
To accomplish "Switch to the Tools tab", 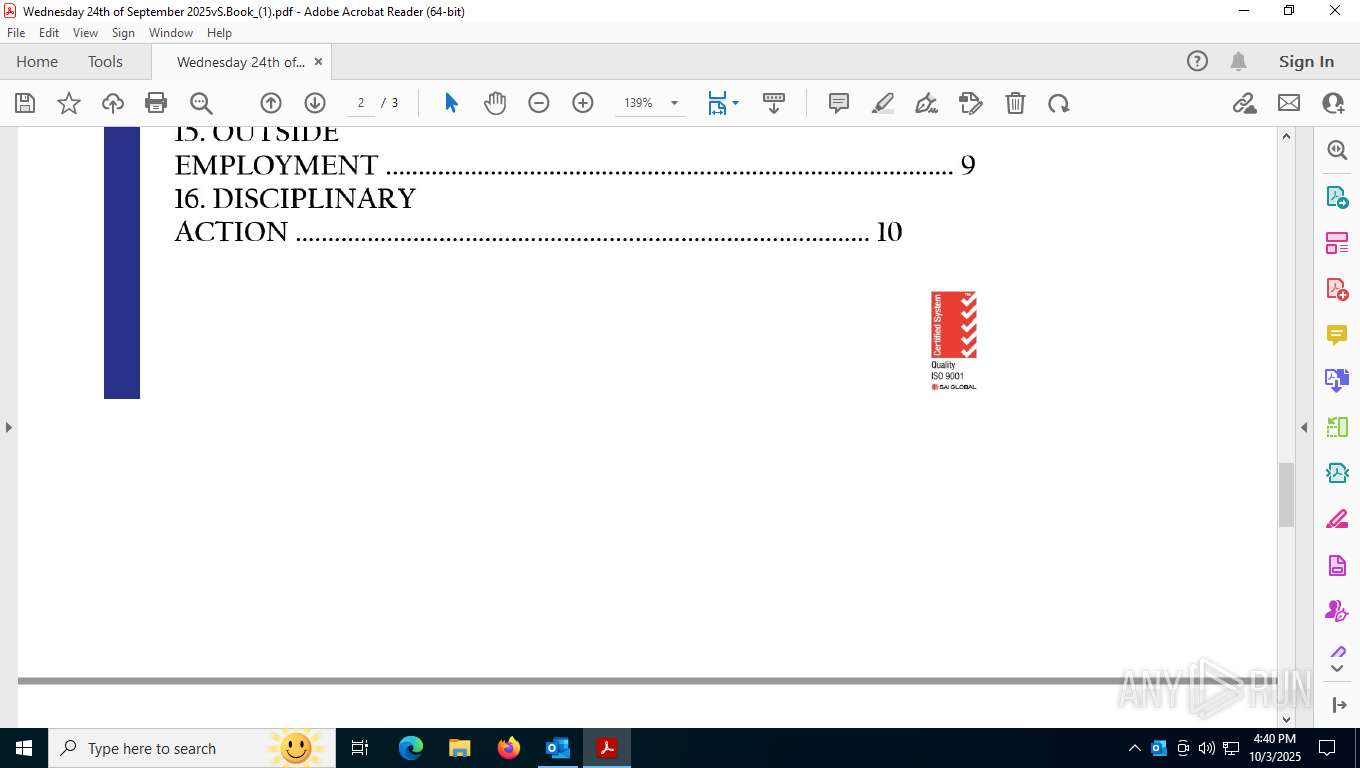I will click(105, 61).
